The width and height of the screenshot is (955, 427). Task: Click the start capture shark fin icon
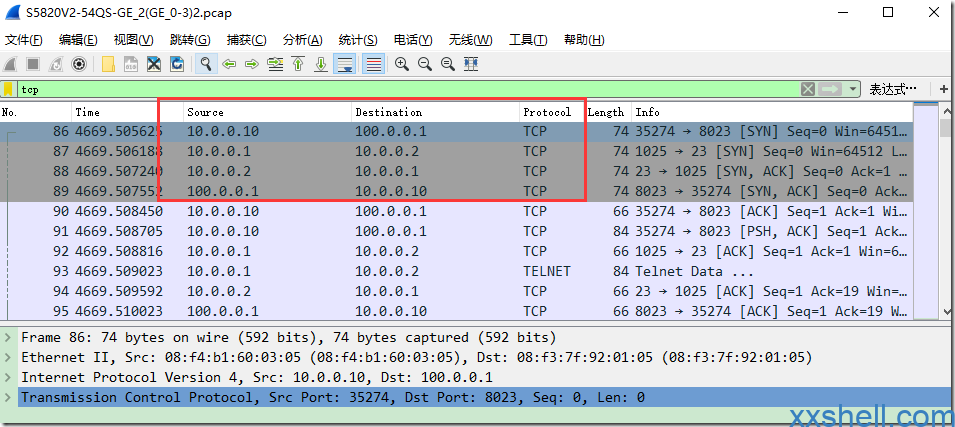pos(10,64)
